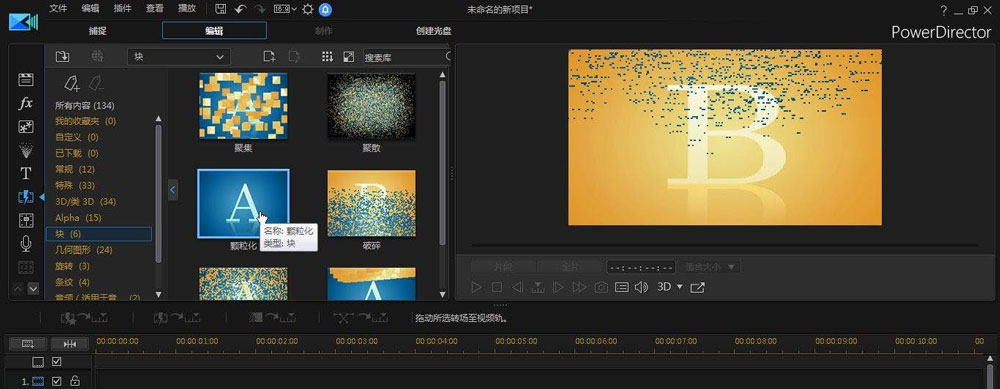The width and height of the screenshot is (1000, 389).
Task: Open the 16:9 aspect ratio dropdown
Action: (x=286, y=9)
